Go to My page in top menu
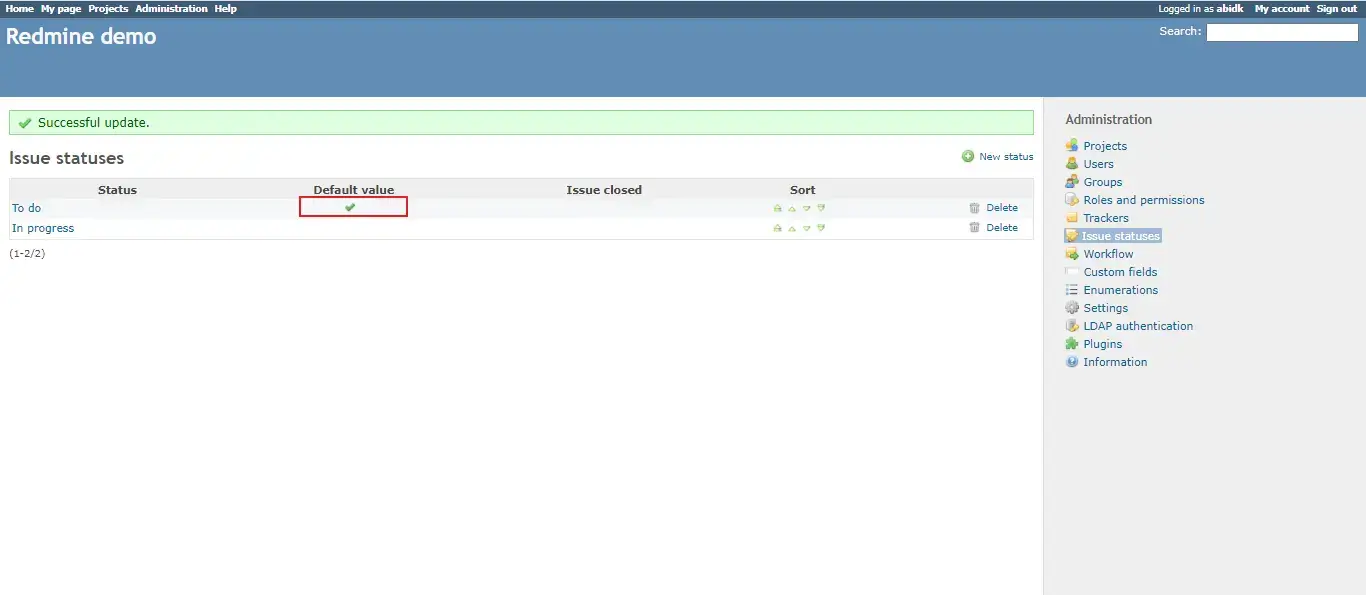 pos(61,9)
